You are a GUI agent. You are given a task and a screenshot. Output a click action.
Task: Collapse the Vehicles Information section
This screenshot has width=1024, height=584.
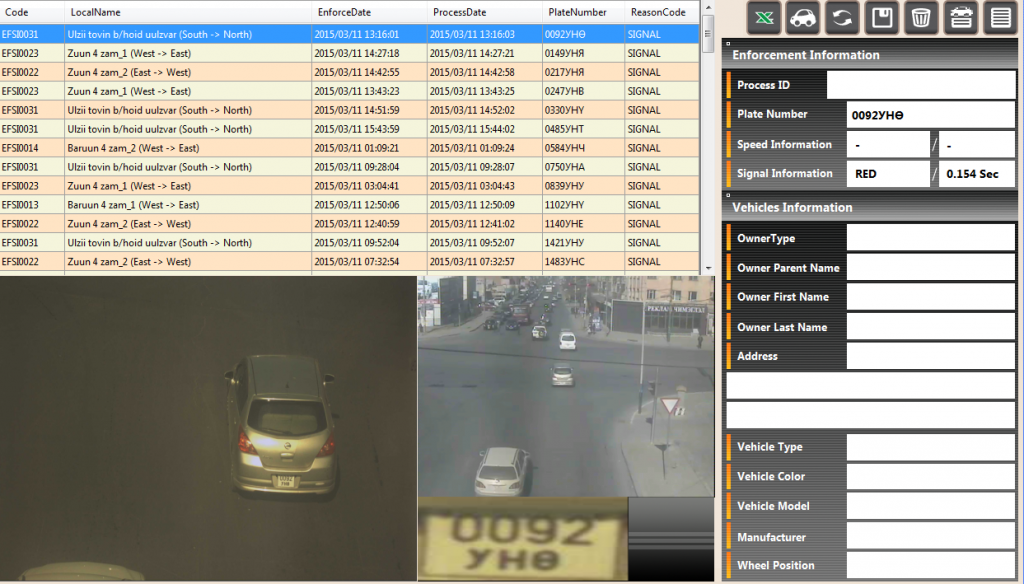point(728,199)
